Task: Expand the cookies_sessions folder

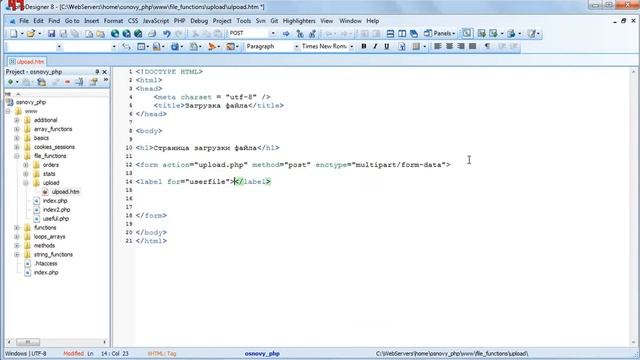Action: pyautogui.click(x=17, y=147)
